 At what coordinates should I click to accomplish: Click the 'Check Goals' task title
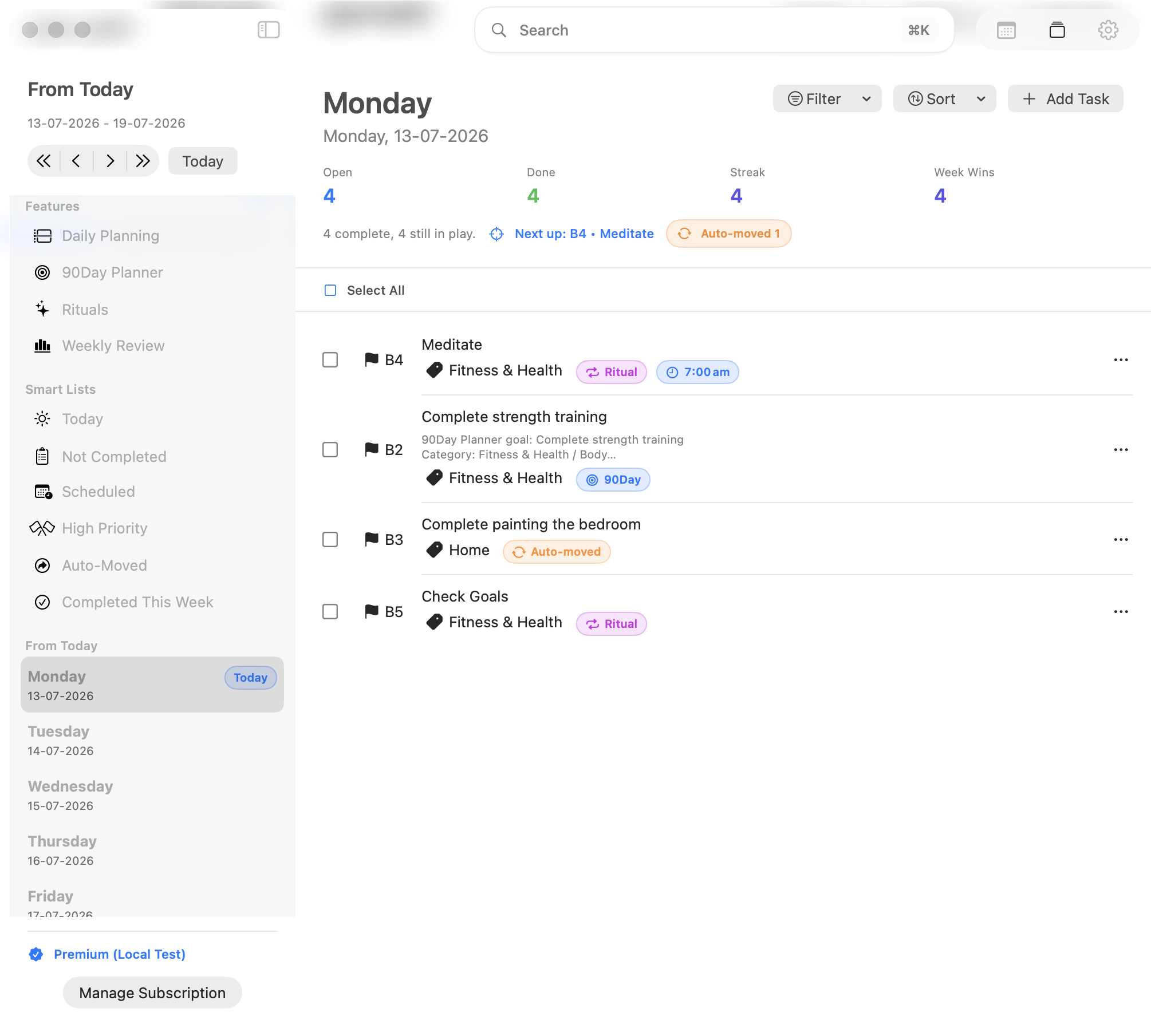coord(464,596)
